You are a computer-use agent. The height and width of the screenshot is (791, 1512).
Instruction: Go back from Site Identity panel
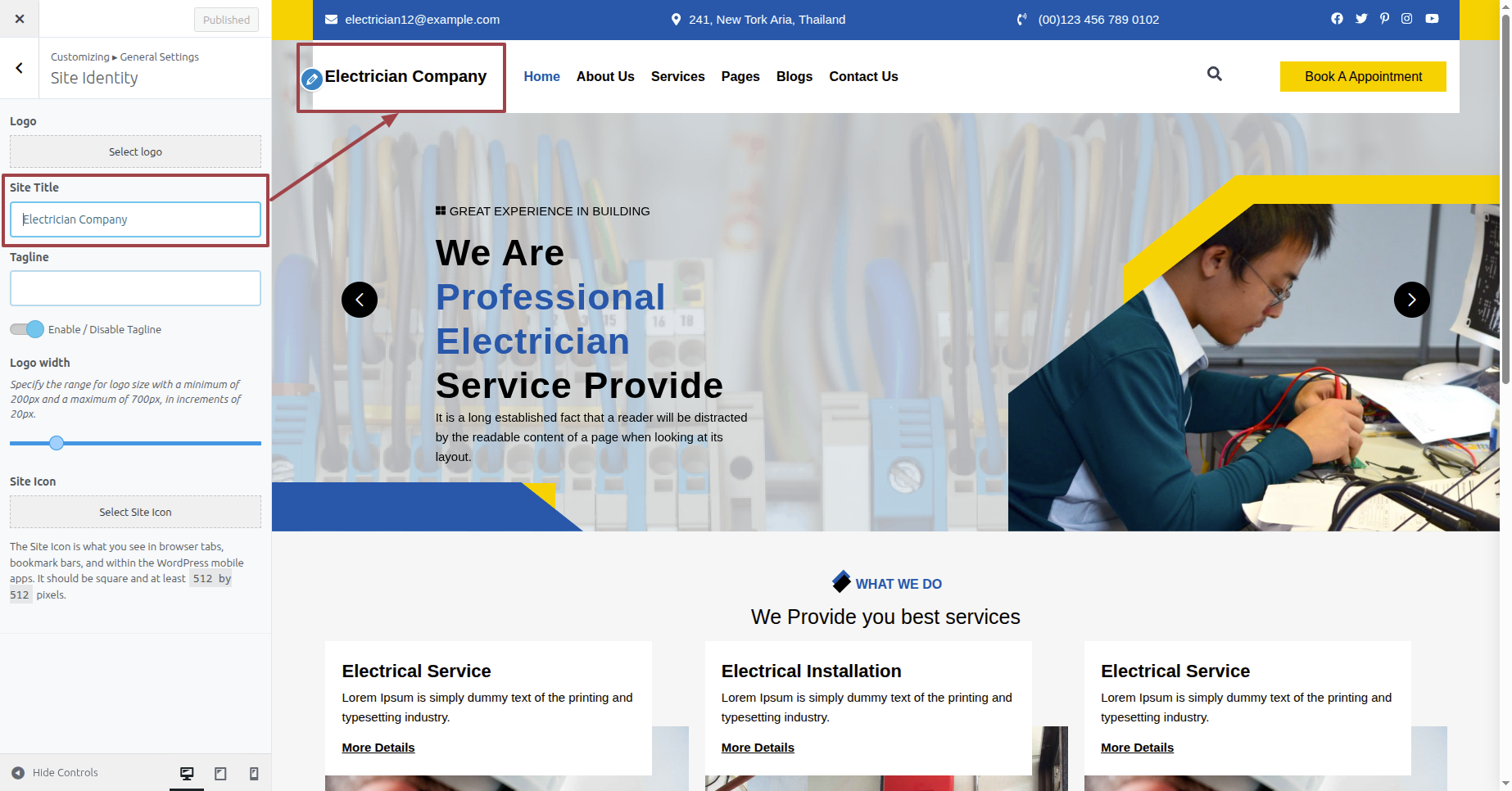(x=20, y=68)
